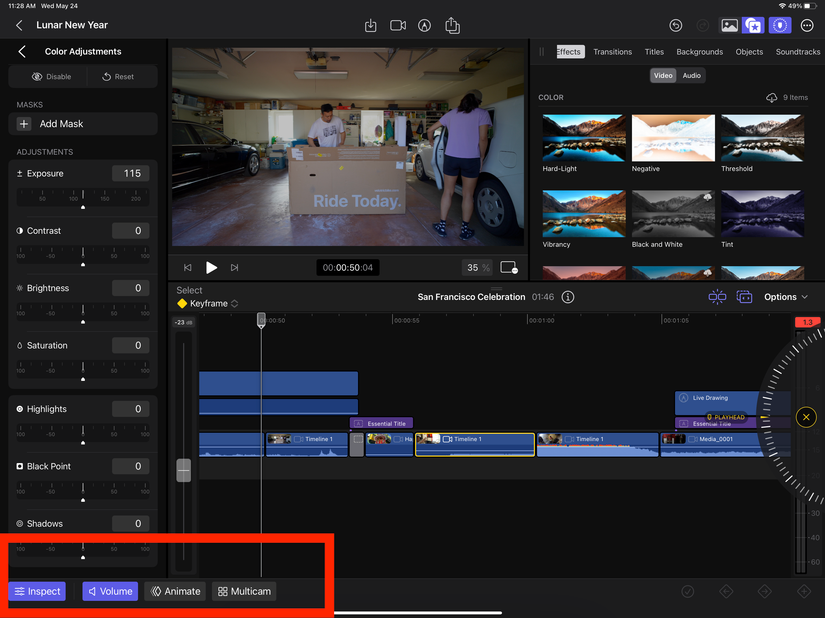Download the color effects via cloud icon
The width and height of the screenshot is (825, 618).
click(x=771, y=98)
